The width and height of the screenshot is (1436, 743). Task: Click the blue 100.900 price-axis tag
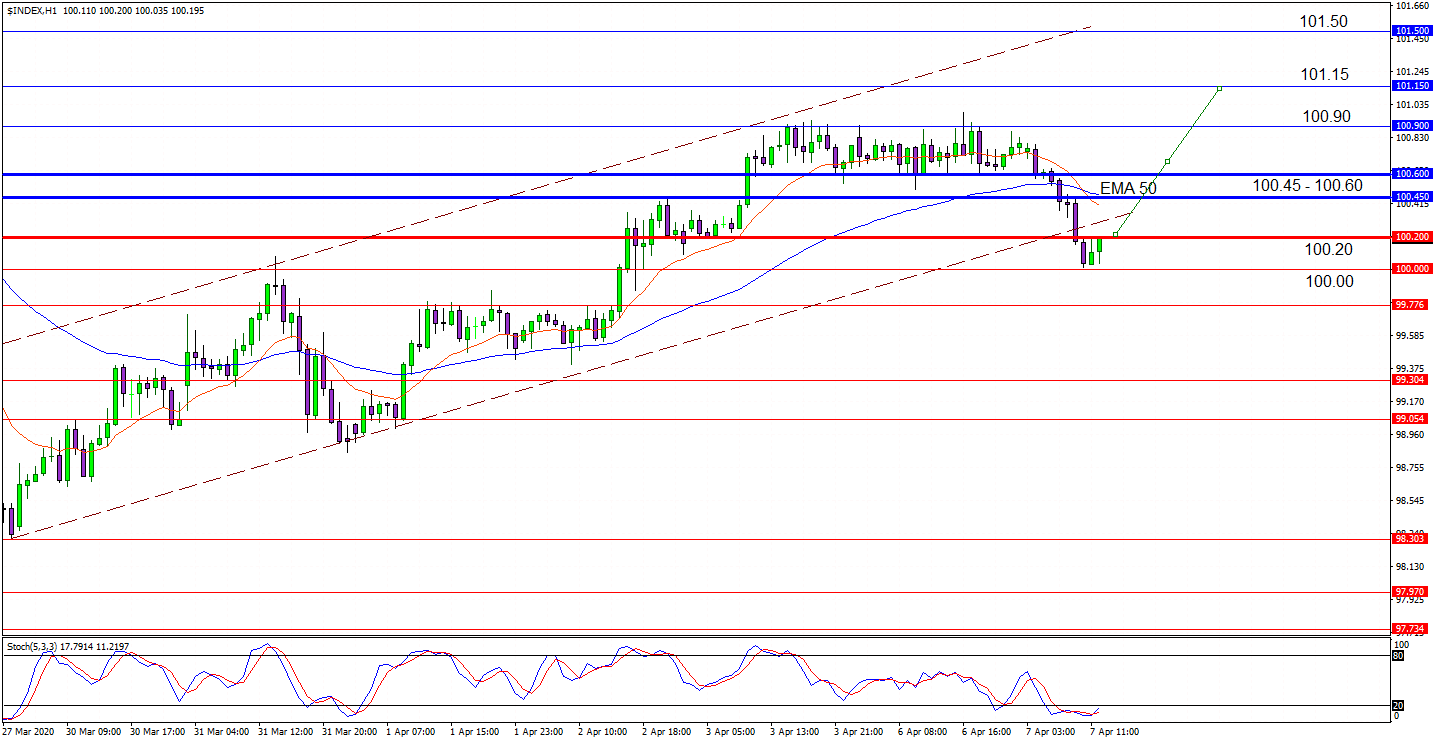coord(1410,125)
